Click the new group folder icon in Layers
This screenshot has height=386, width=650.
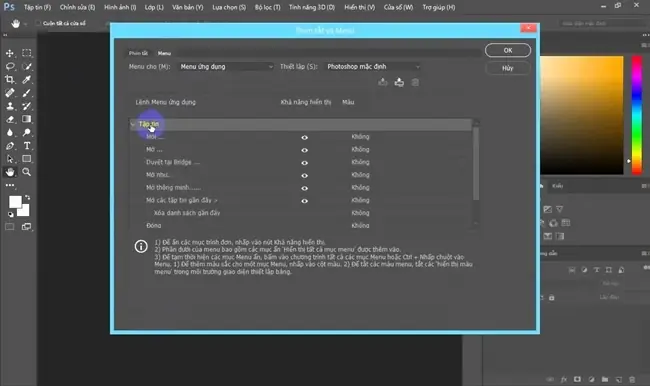[x=605, y=379]
